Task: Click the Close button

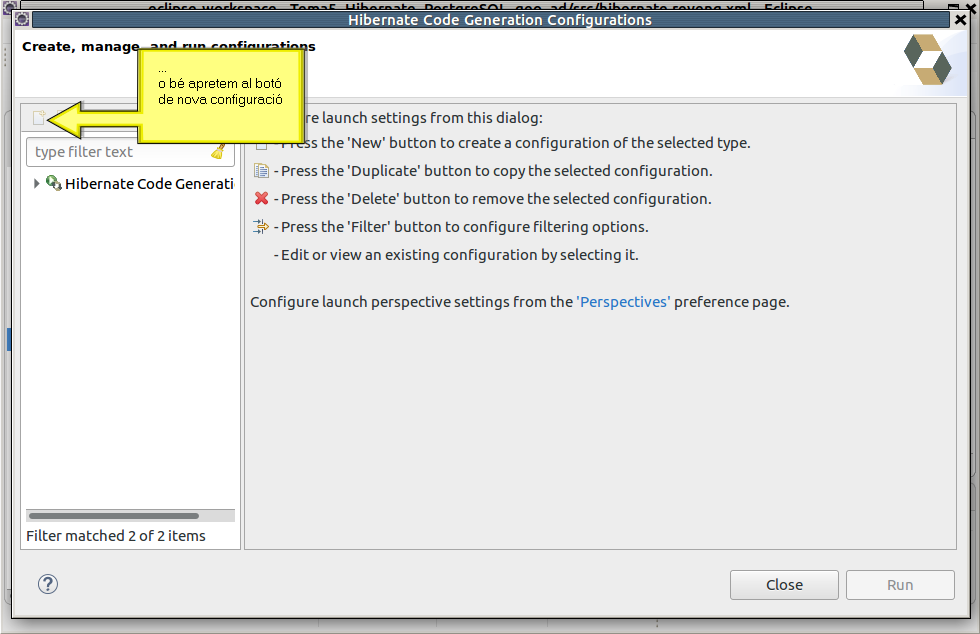Action: 784,585
